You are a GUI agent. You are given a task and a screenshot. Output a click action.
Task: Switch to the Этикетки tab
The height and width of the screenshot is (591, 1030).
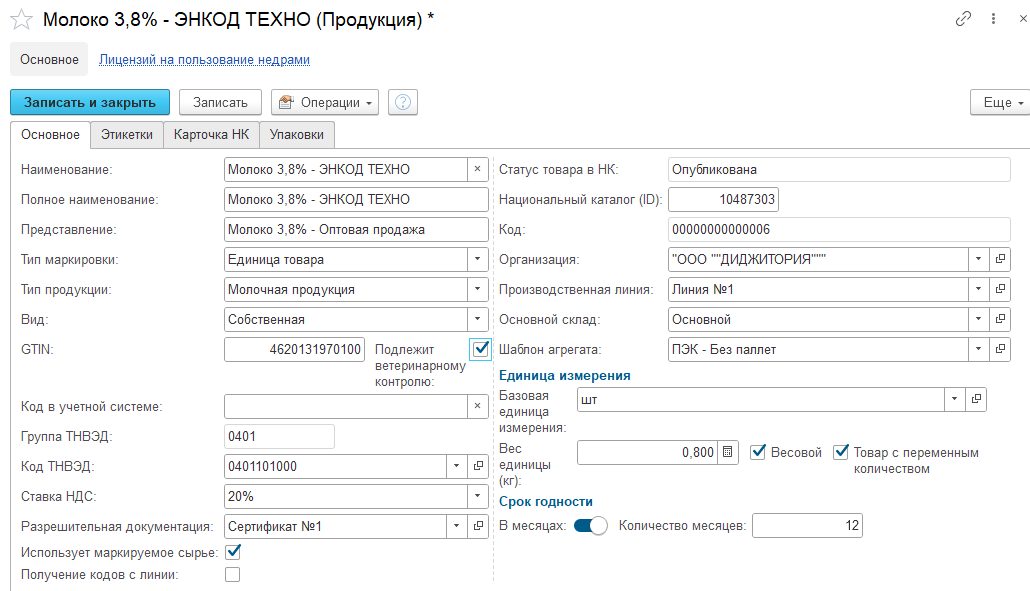click(125, 135)
